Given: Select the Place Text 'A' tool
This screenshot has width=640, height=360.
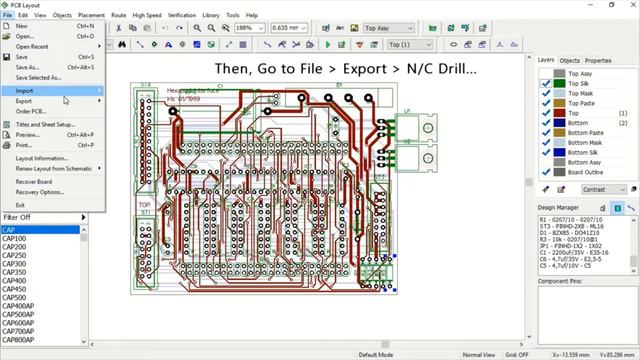Looking at the screenshot, I should point(168,44).
